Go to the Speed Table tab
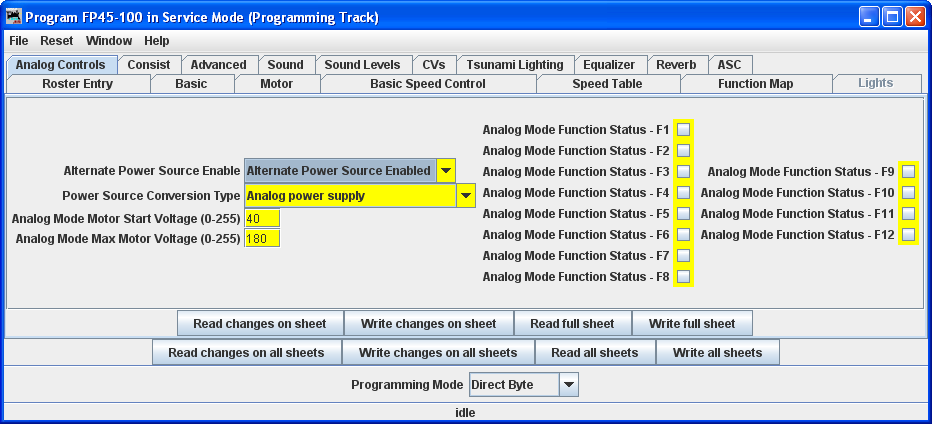Viewport: 932px width, 424px height. point(607,84)
